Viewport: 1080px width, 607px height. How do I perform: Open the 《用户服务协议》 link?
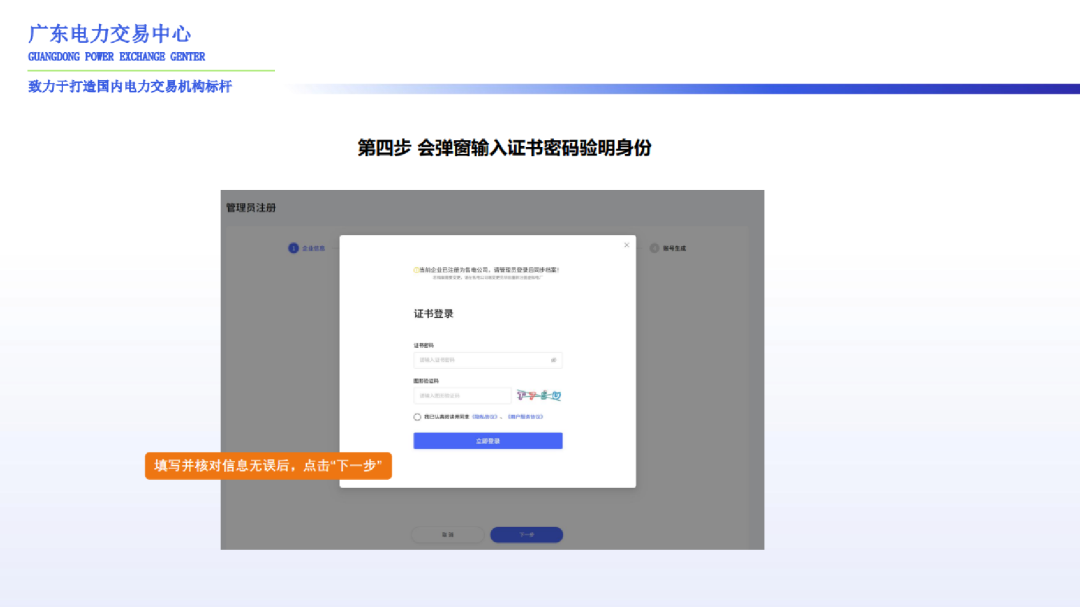point(529,416)
